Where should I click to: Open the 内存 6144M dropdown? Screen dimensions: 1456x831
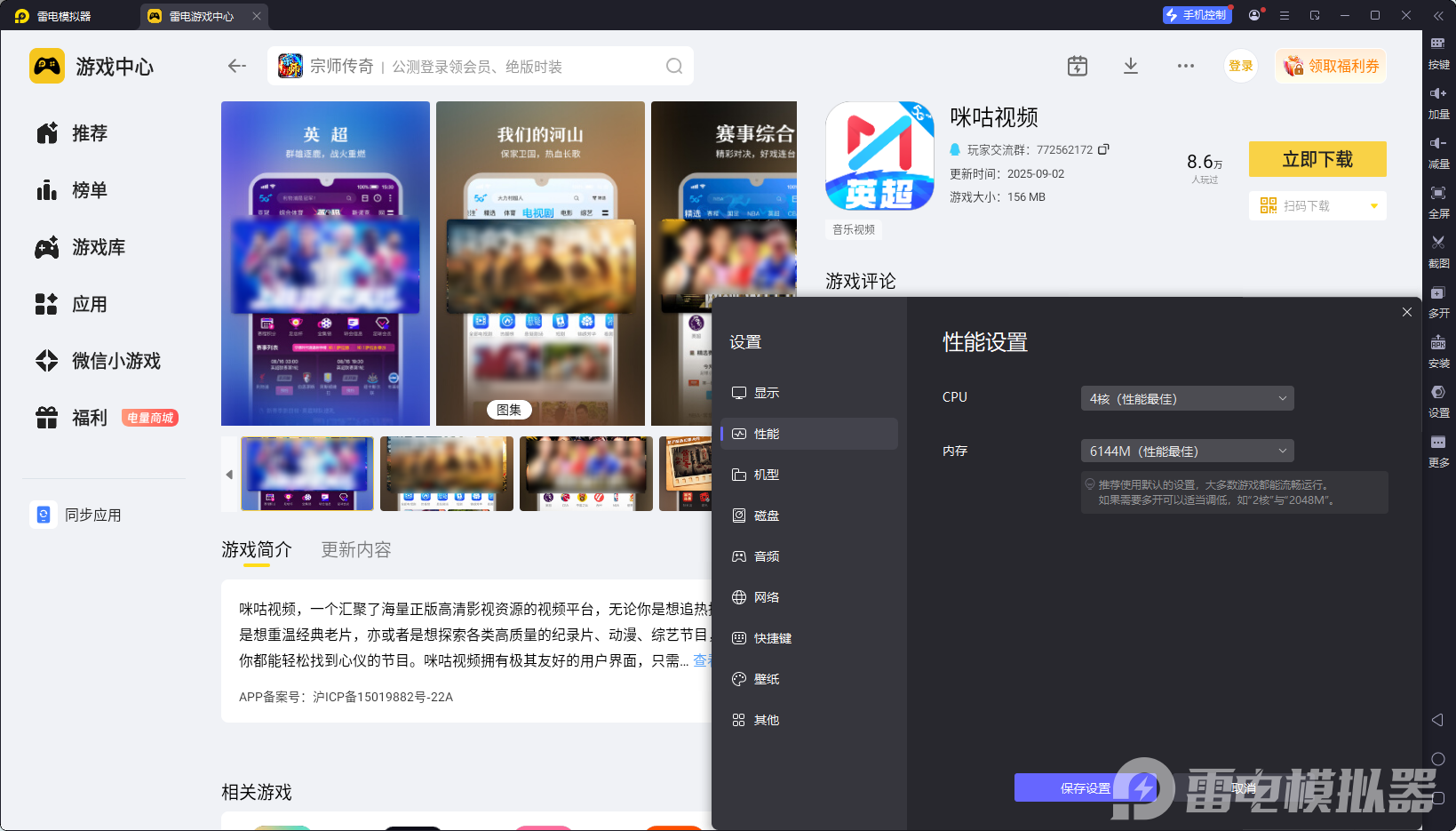(1187, 451)
